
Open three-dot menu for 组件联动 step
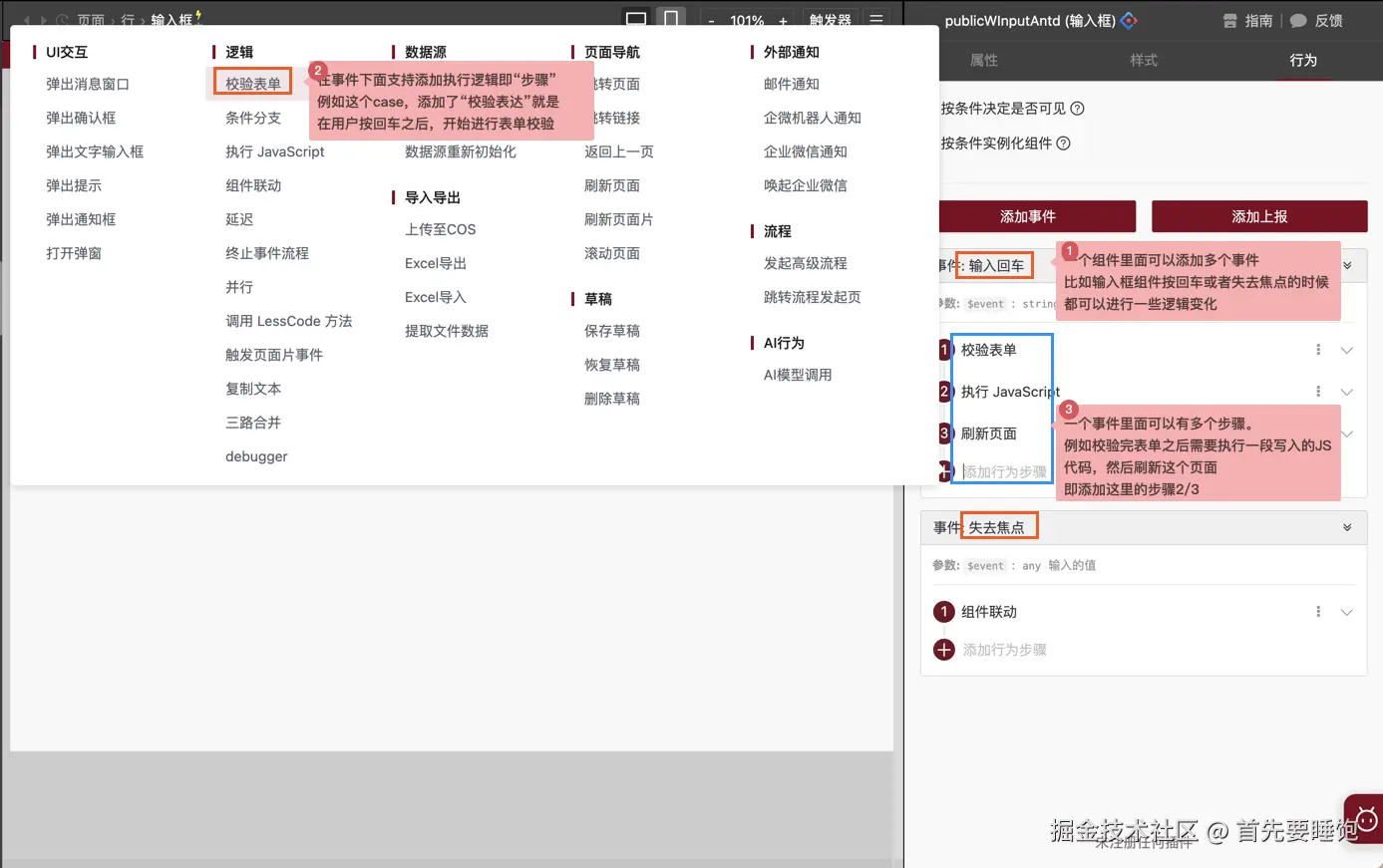pos(1318,612)
